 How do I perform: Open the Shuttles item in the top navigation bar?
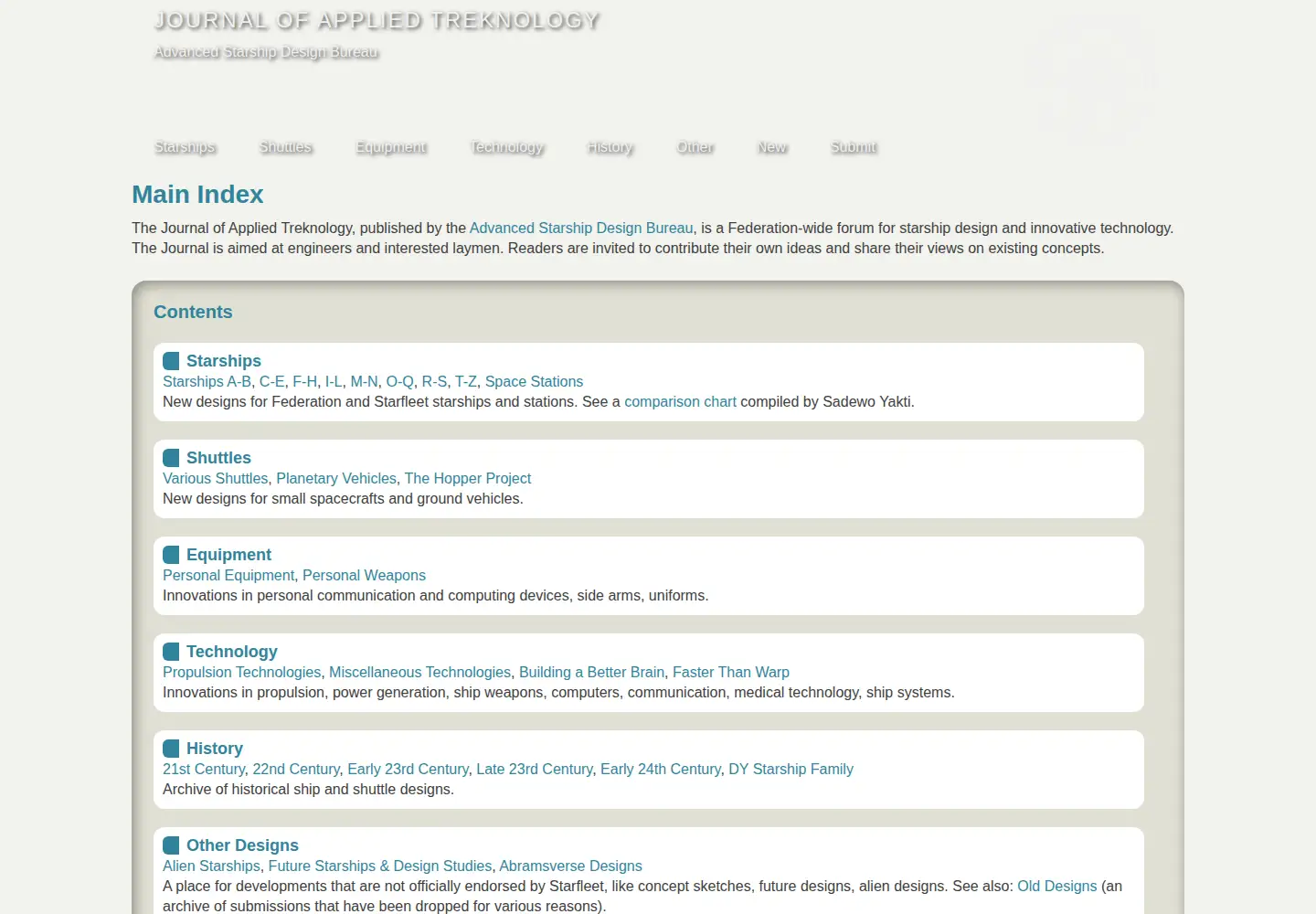(286, 147)
